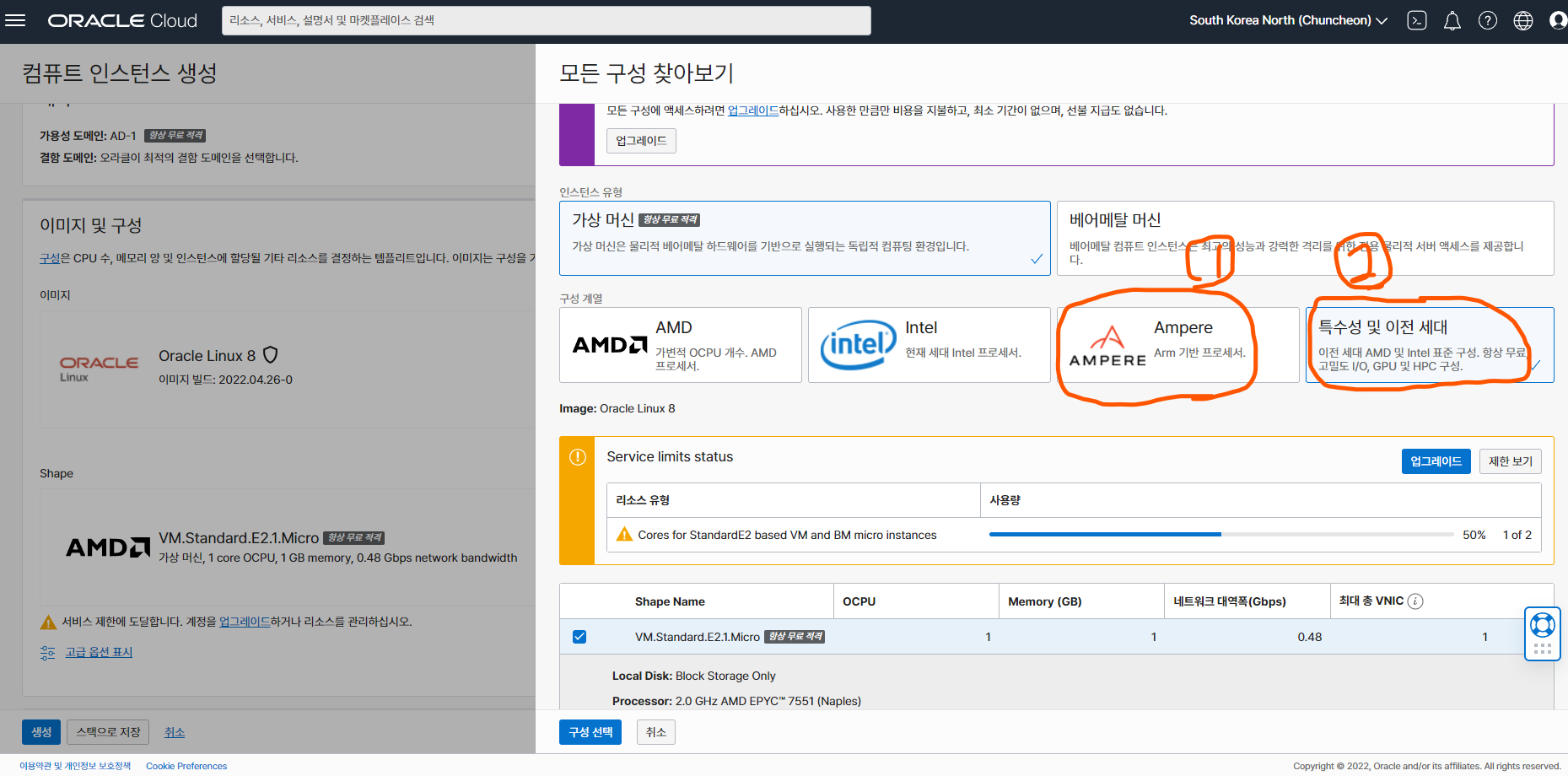Click the warning icon in Service limits status
This screenshot has width=1568, height=776.
[578, 457]
